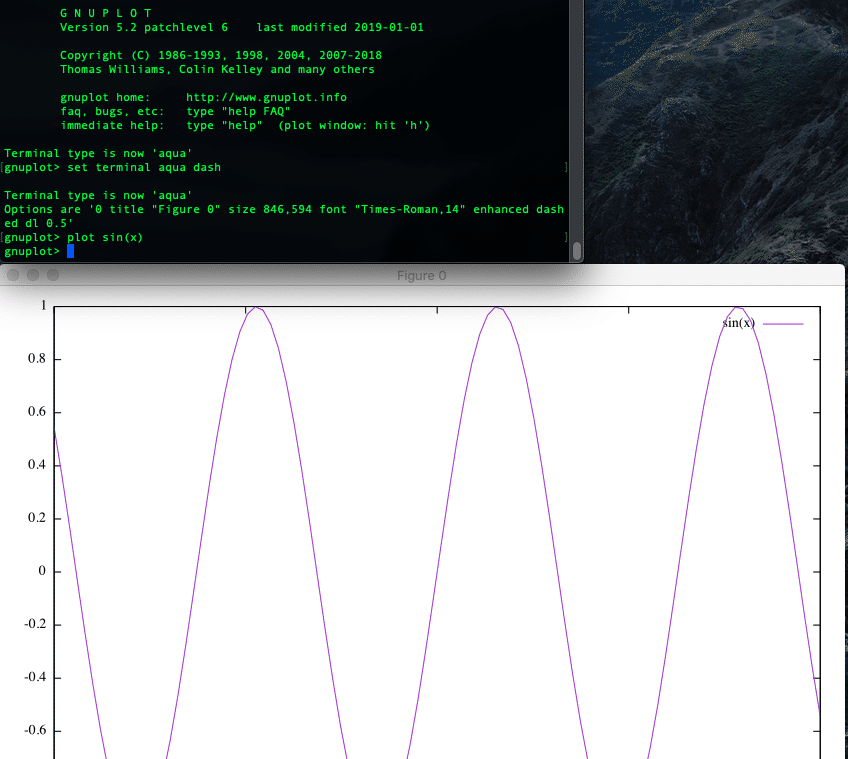Click the -0.4 y-axis tick label
The height and width of the screenshot is (759, 848).
[x=35, y=677]
